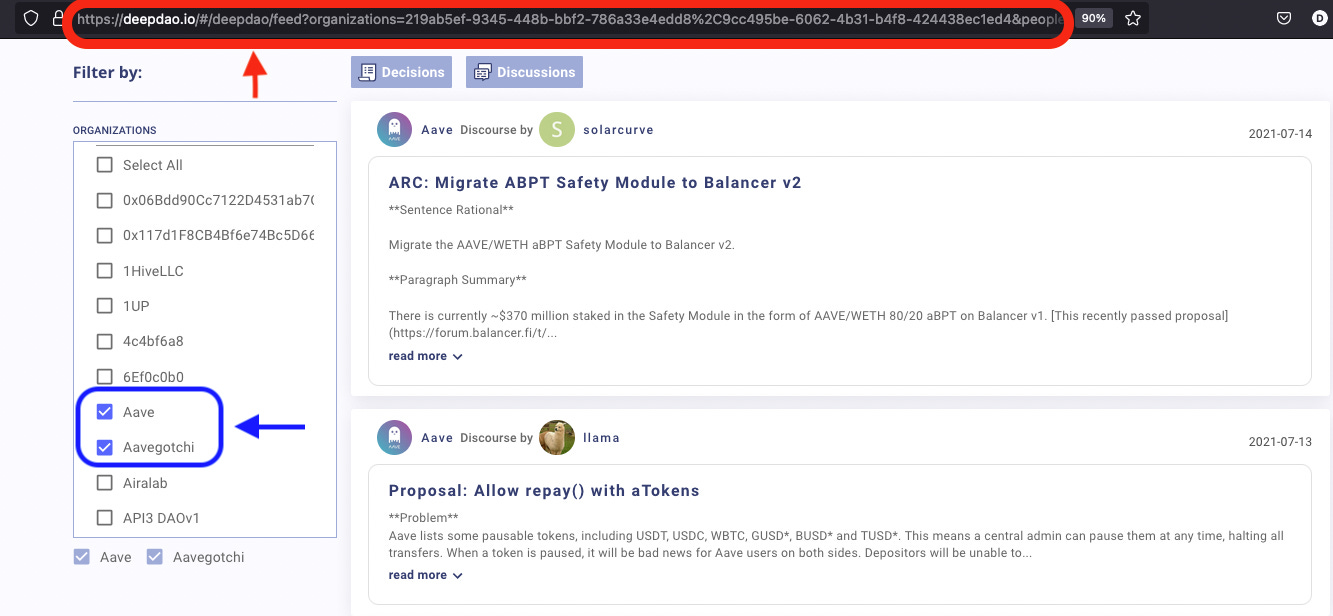Check the 0x117d1F8CB4Bf6e74Bc5D66 organization checkbox
Viewport: 1333px width, 616px height.
pos(104,235)
